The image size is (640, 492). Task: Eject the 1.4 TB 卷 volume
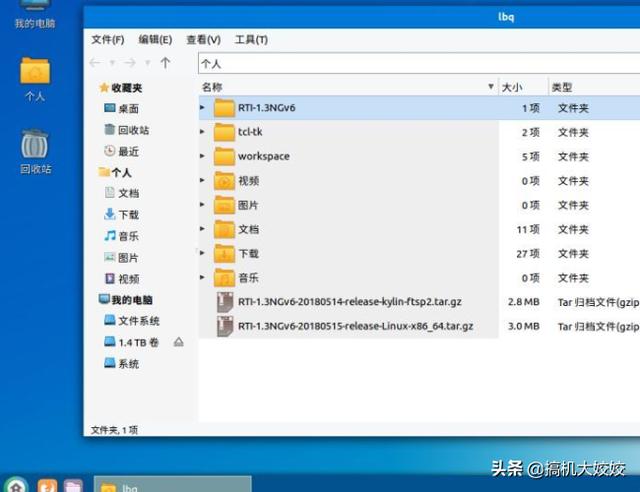pyautogui.click(x=178, y=342)
